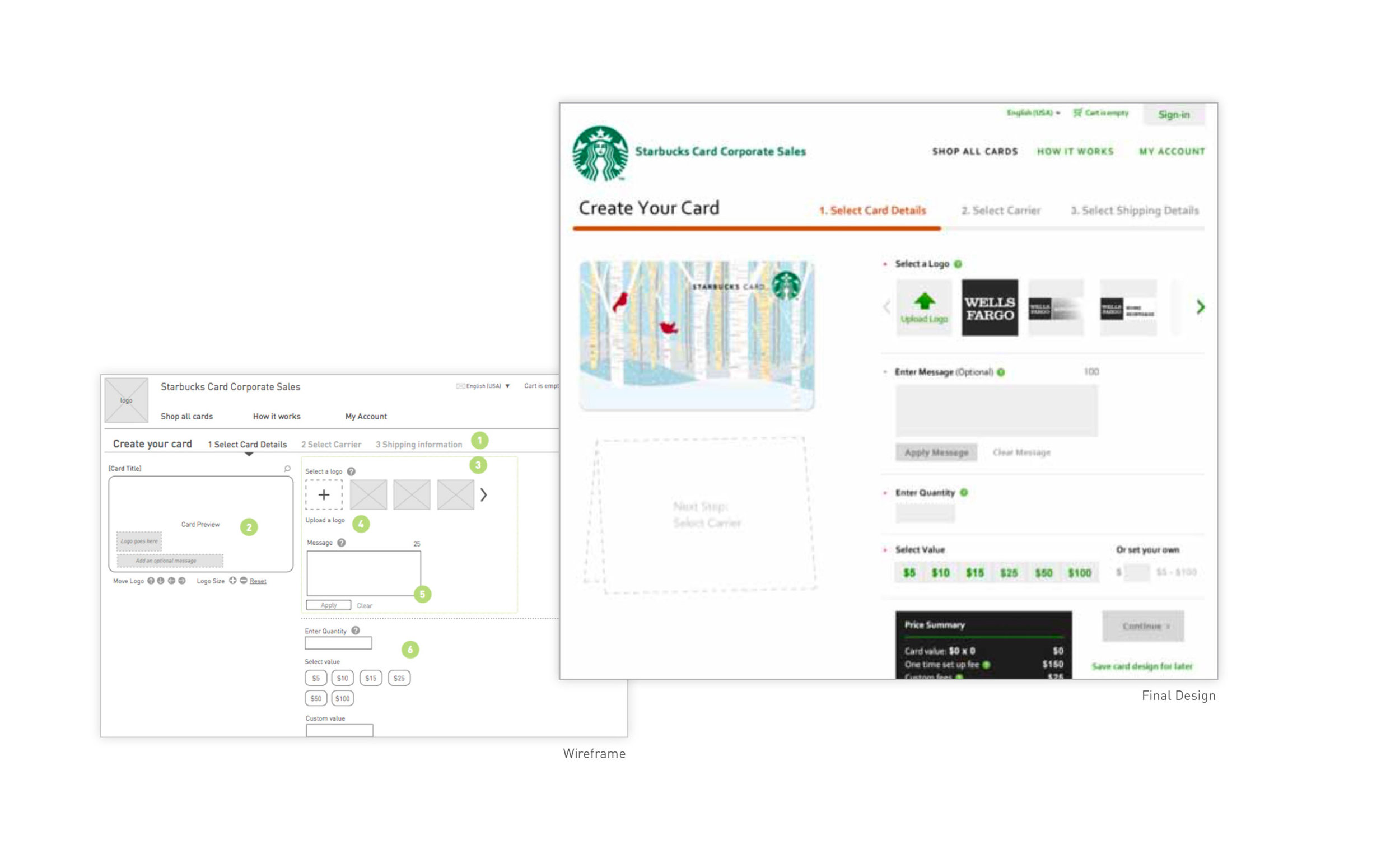The image size is (1400, 859).
Task: Click the Move Logo up arrow icon
Action: coord(151,581)
